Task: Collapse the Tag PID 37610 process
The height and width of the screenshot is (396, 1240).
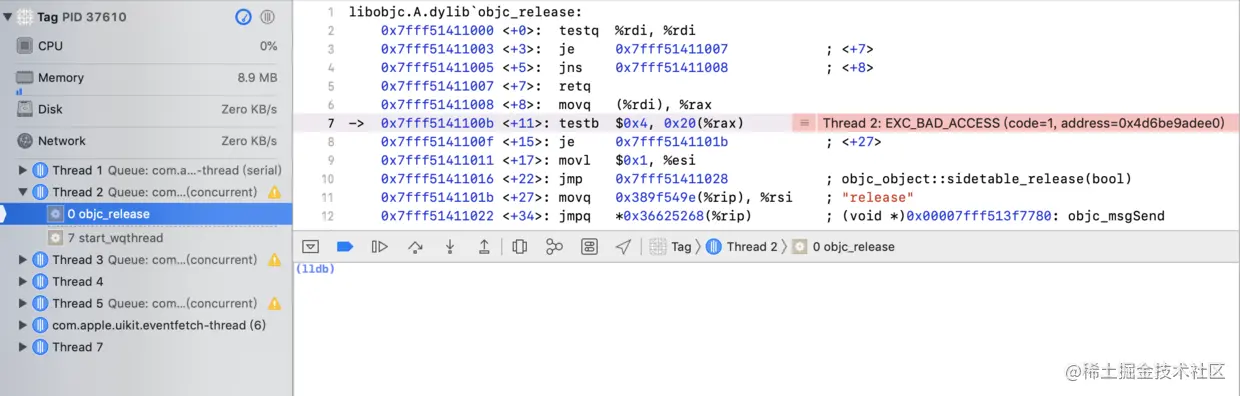Action: click(x=8, y=17)
